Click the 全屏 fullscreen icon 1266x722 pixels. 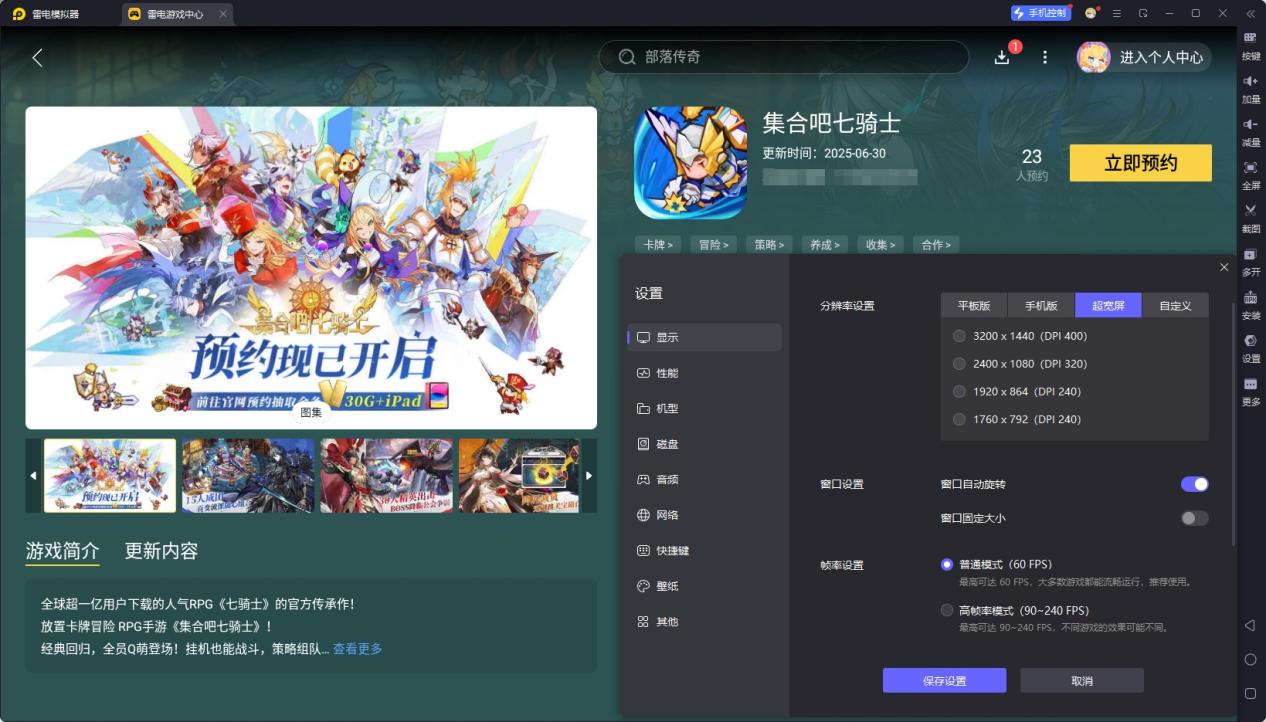pyautogui.click(x=1250, y=167)
